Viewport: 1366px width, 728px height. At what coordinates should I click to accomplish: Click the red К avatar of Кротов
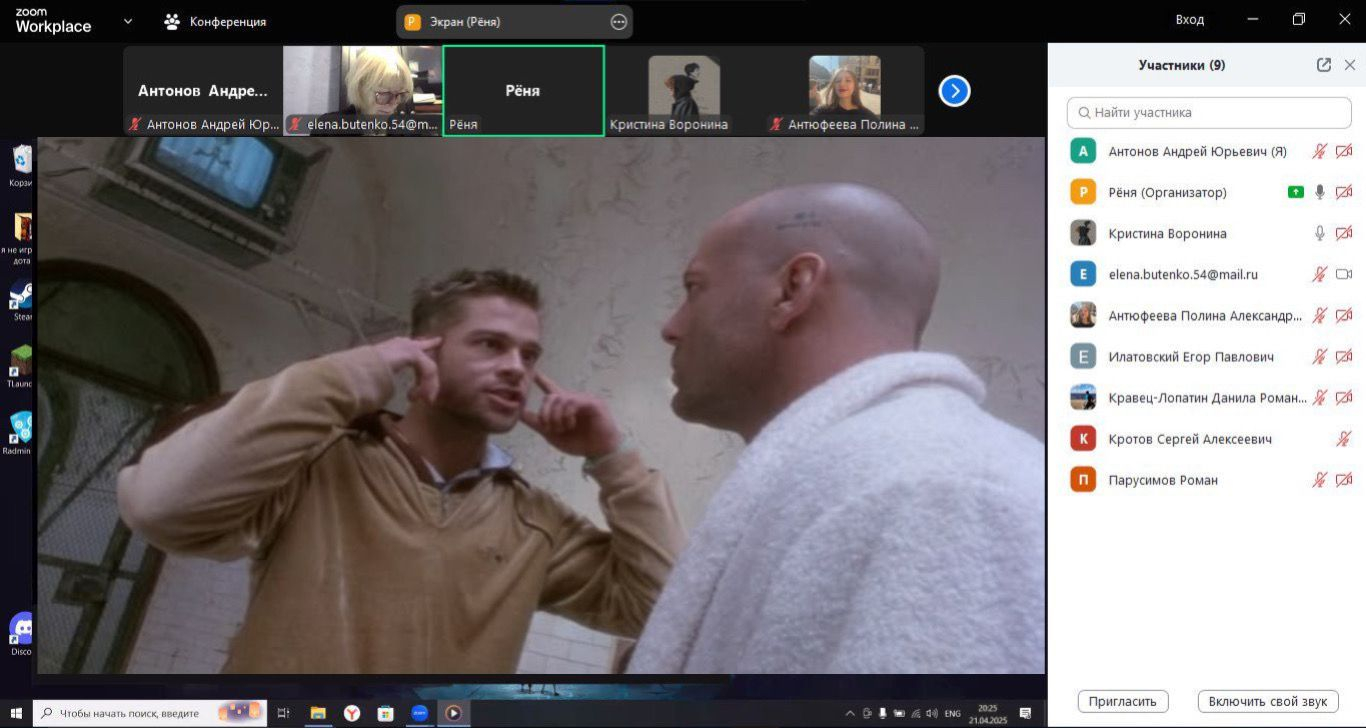[1083, 438]
